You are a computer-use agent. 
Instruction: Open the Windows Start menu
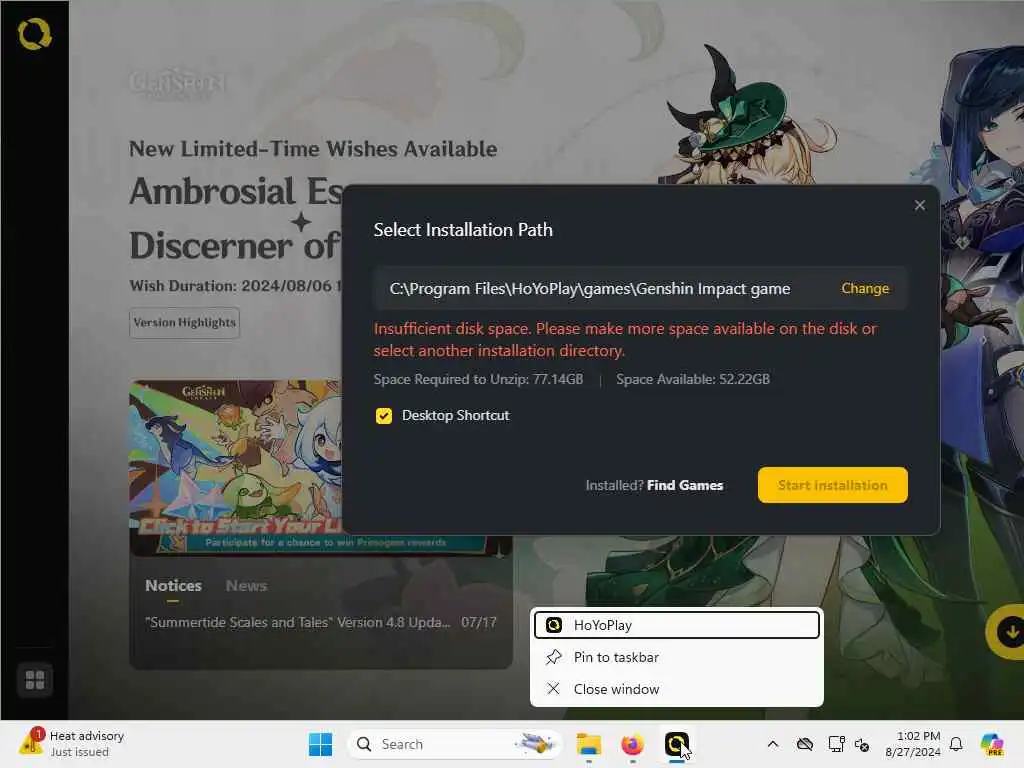point(320,744)
